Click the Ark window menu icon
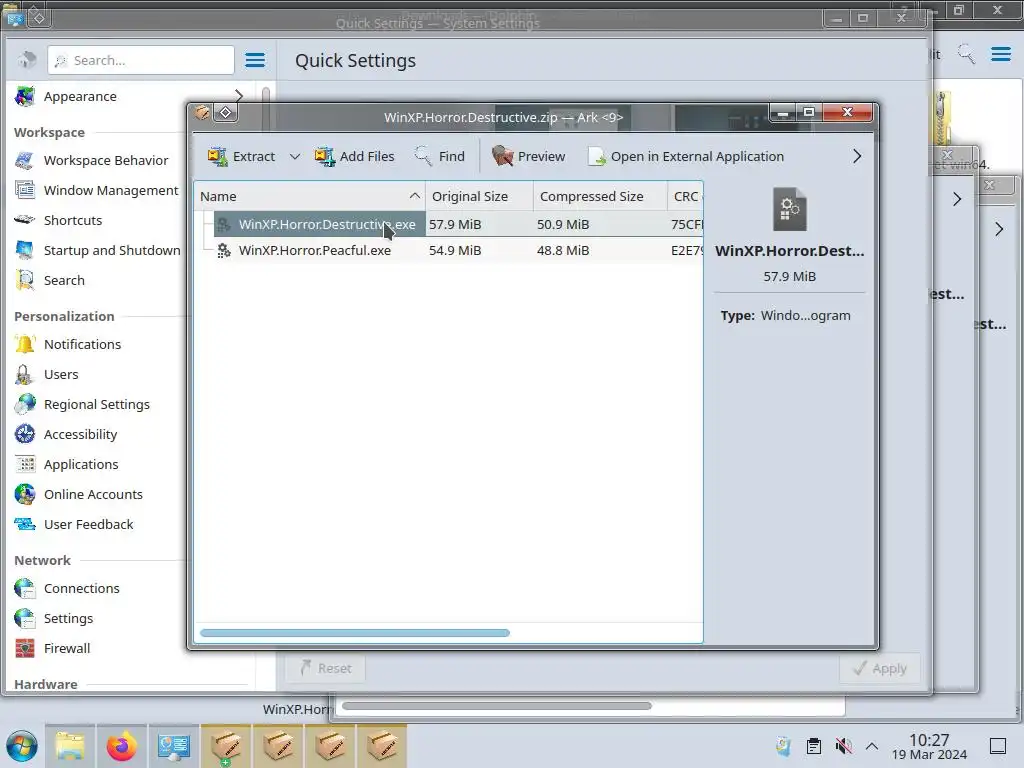 tap(202, 113)
